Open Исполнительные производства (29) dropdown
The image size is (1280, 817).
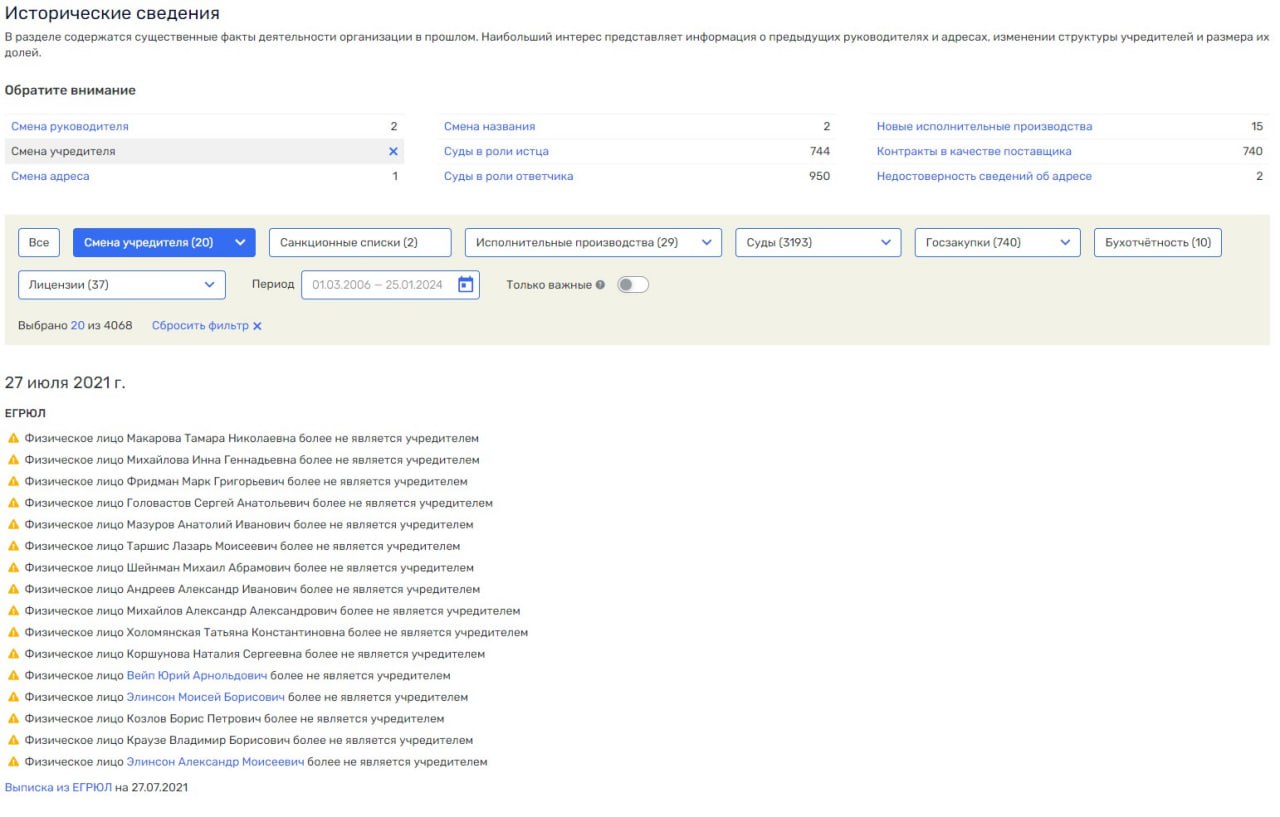[x=593, y=243]
